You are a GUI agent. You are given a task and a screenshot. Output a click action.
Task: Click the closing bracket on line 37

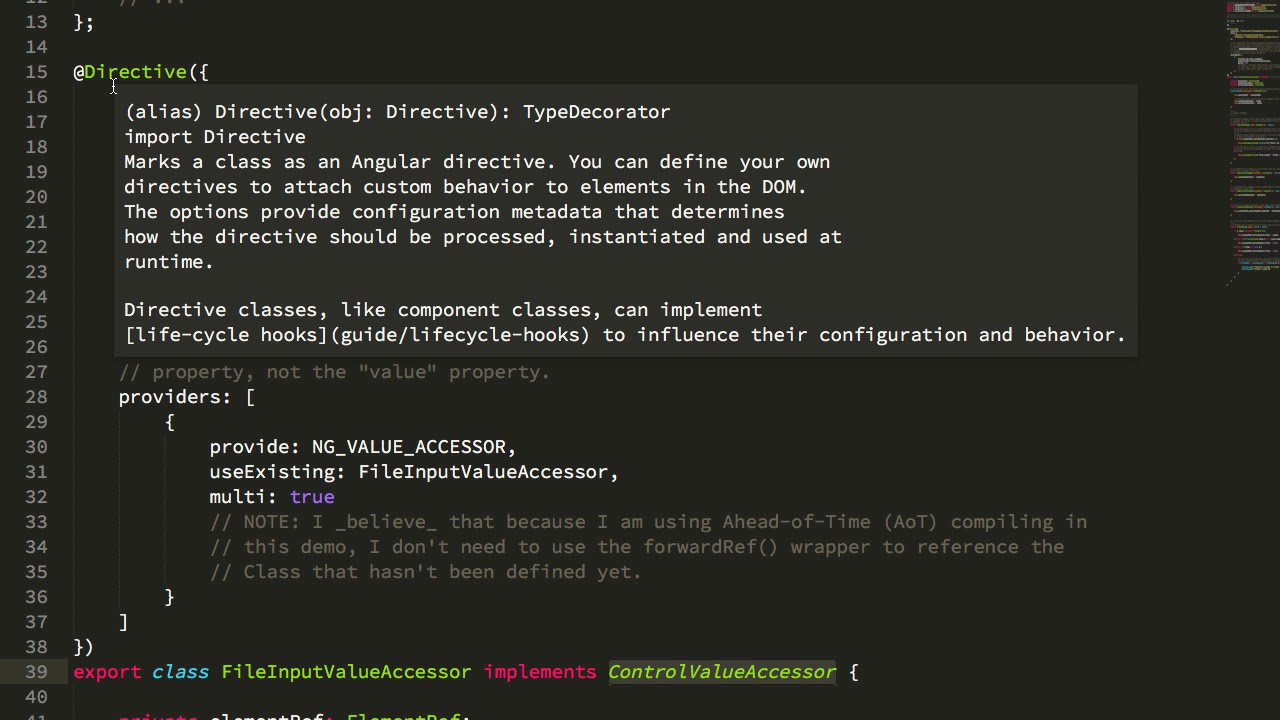point(123,622)
